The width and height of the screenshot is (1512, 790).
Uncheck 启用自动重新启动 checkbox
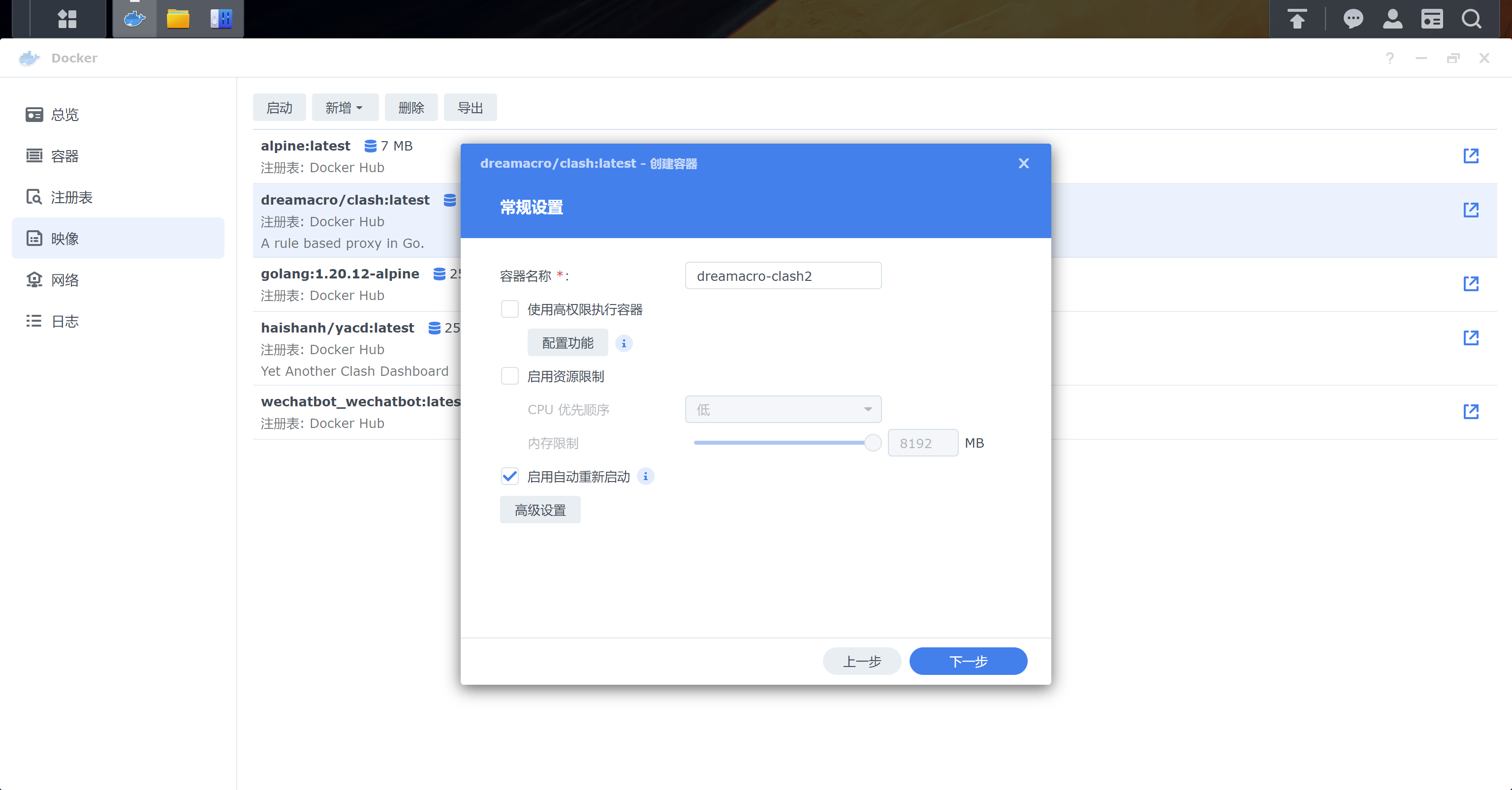tap(509, 476)
